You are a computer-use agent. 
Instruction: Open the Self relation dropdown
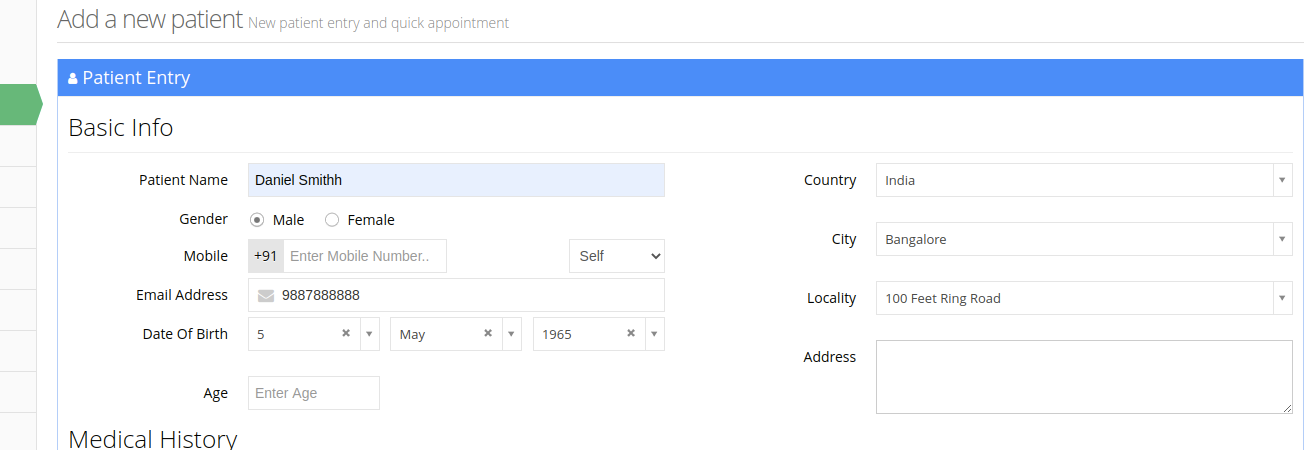coord(617,256)
